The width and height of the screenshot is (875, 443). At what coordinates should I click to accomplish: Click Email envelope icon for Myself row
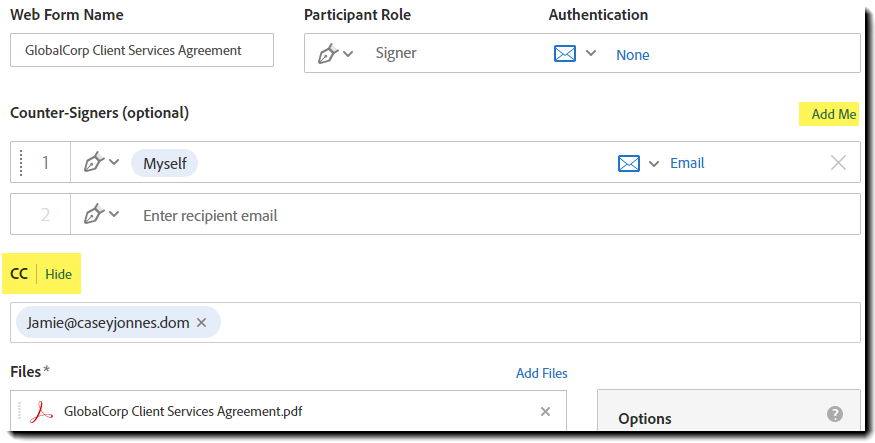pyautogui.click(x=628, y=163)
